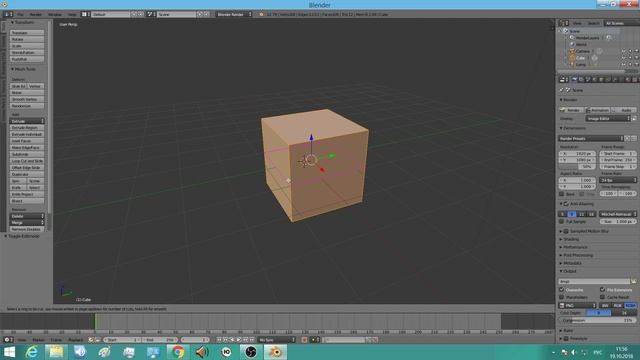Viewport: 640px width, 360px height.
Task: Open the Render menu
Action: [36, 14]
